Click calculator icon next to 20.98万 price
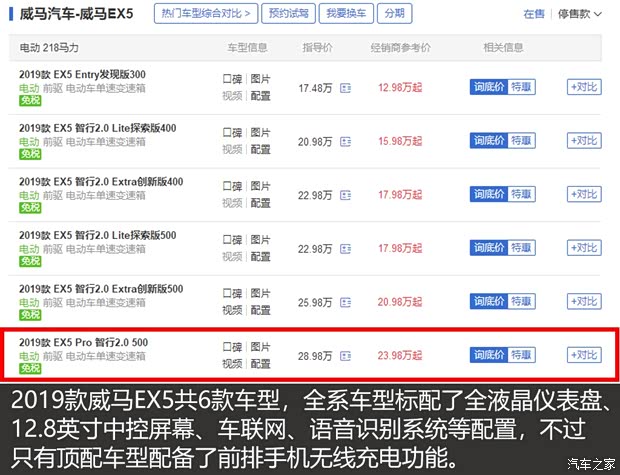 [345, 141]
